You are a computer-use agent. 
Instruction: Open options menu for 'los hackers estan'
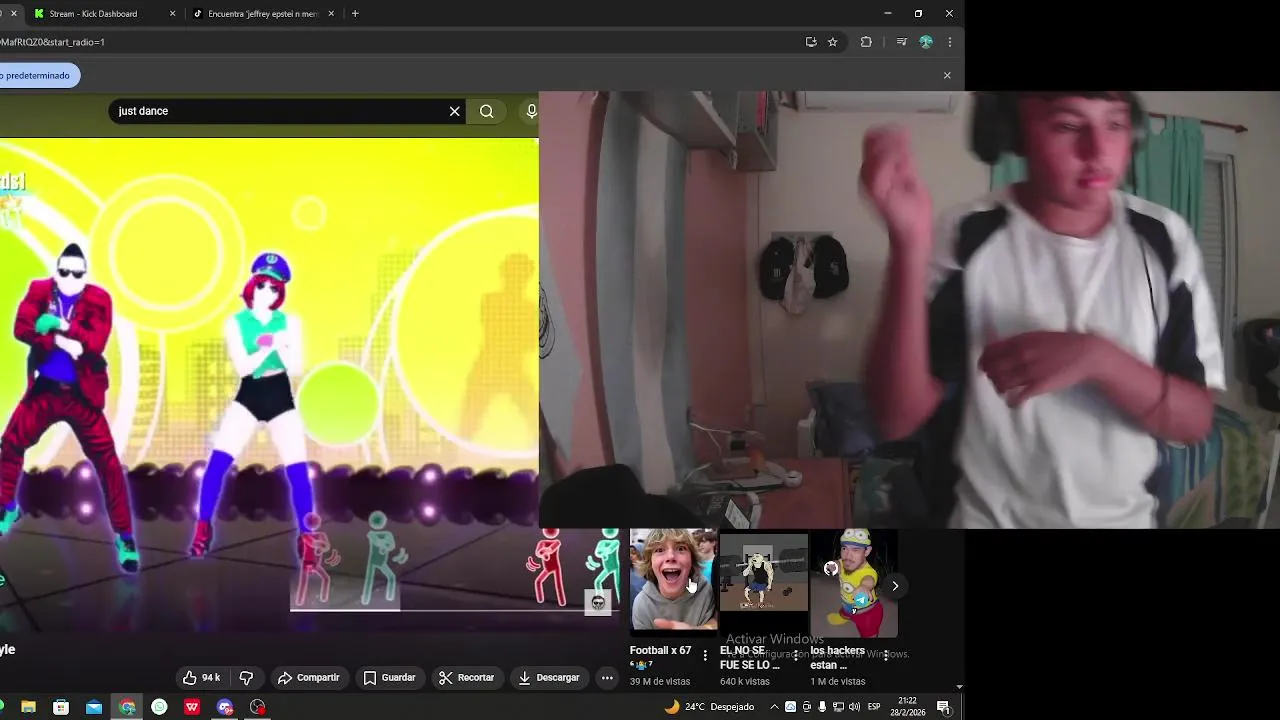point(885,656)
